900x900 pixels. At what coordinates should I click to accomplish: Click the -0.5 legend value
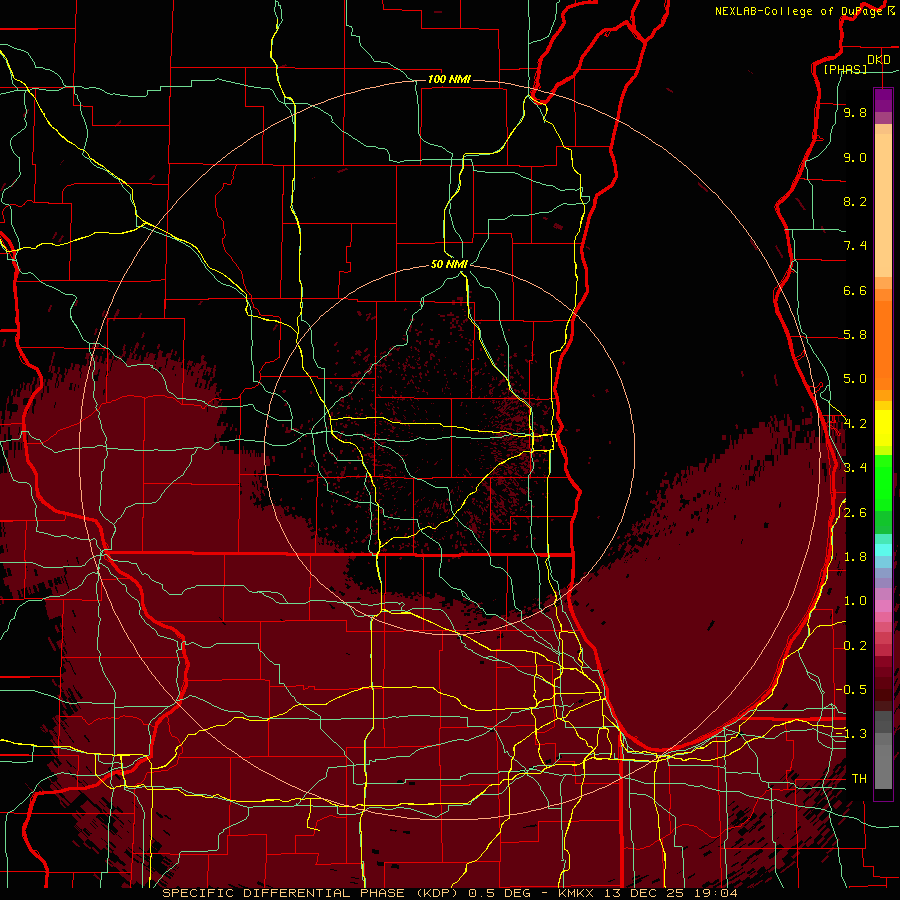tap(851, 689)
